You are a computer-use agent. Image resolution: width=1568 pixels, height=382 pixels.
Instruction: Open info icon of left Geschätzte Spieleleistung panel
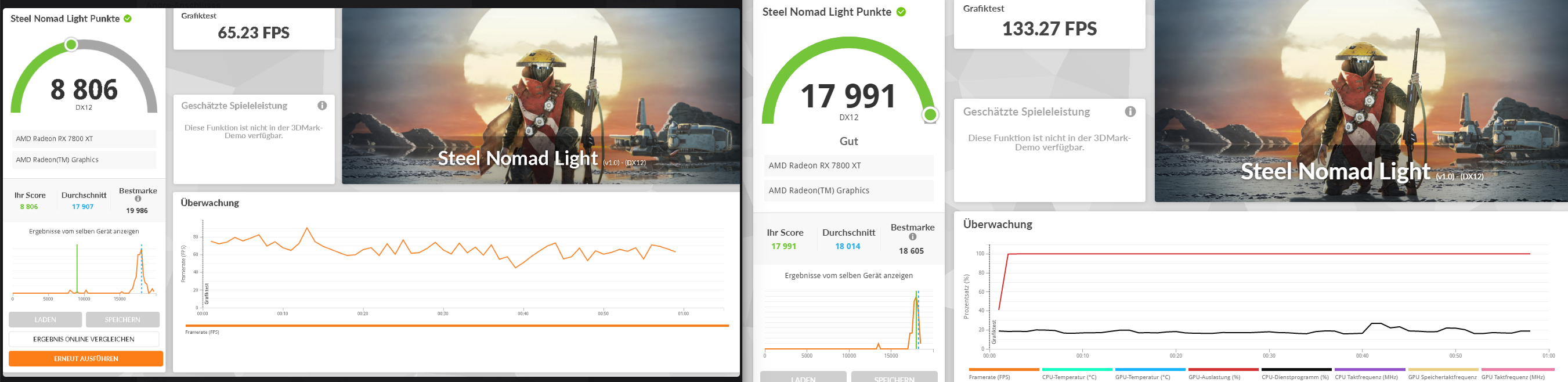click(322, 106)
